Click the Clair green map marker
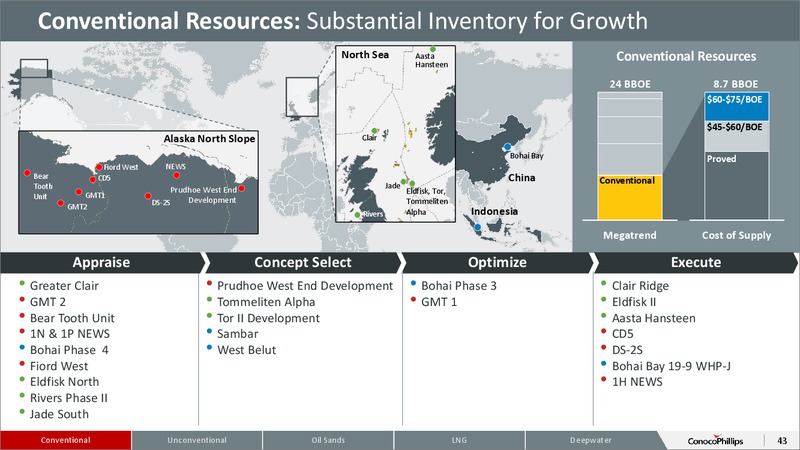This screenshot has height=450, width=800. [374, 131]
